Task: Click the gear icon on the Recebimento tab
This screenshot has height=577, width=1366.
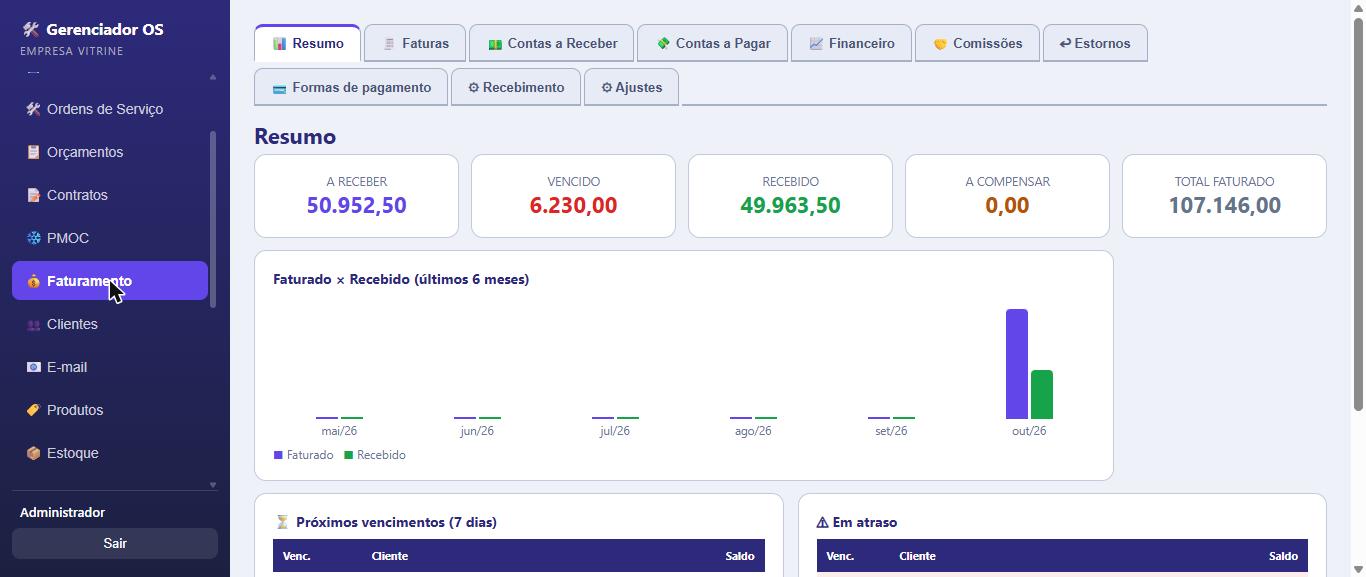Action: pyautogui.click(x=474, y=88)
